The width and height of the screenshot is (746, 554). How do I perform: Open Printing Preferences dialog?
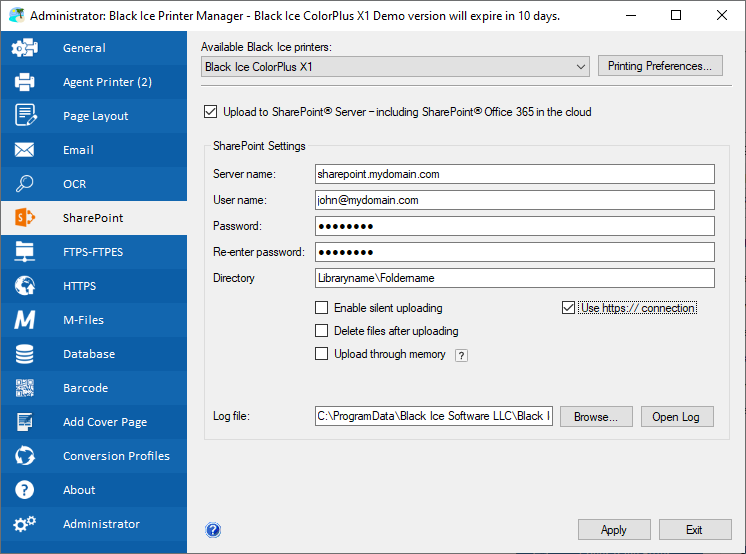point(660,66)
